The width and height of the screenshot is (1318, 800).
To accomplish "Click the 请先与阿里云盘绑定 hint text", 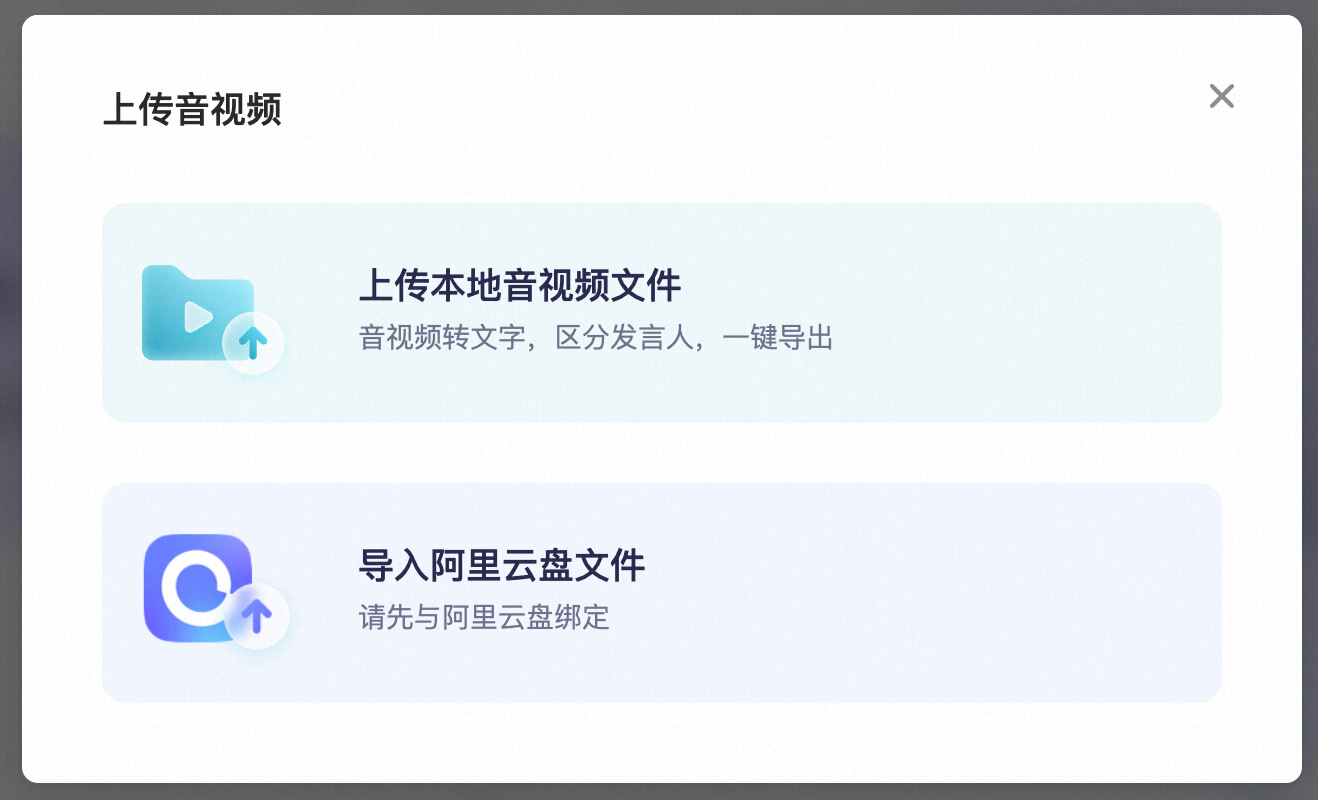I will click(484, 617).
